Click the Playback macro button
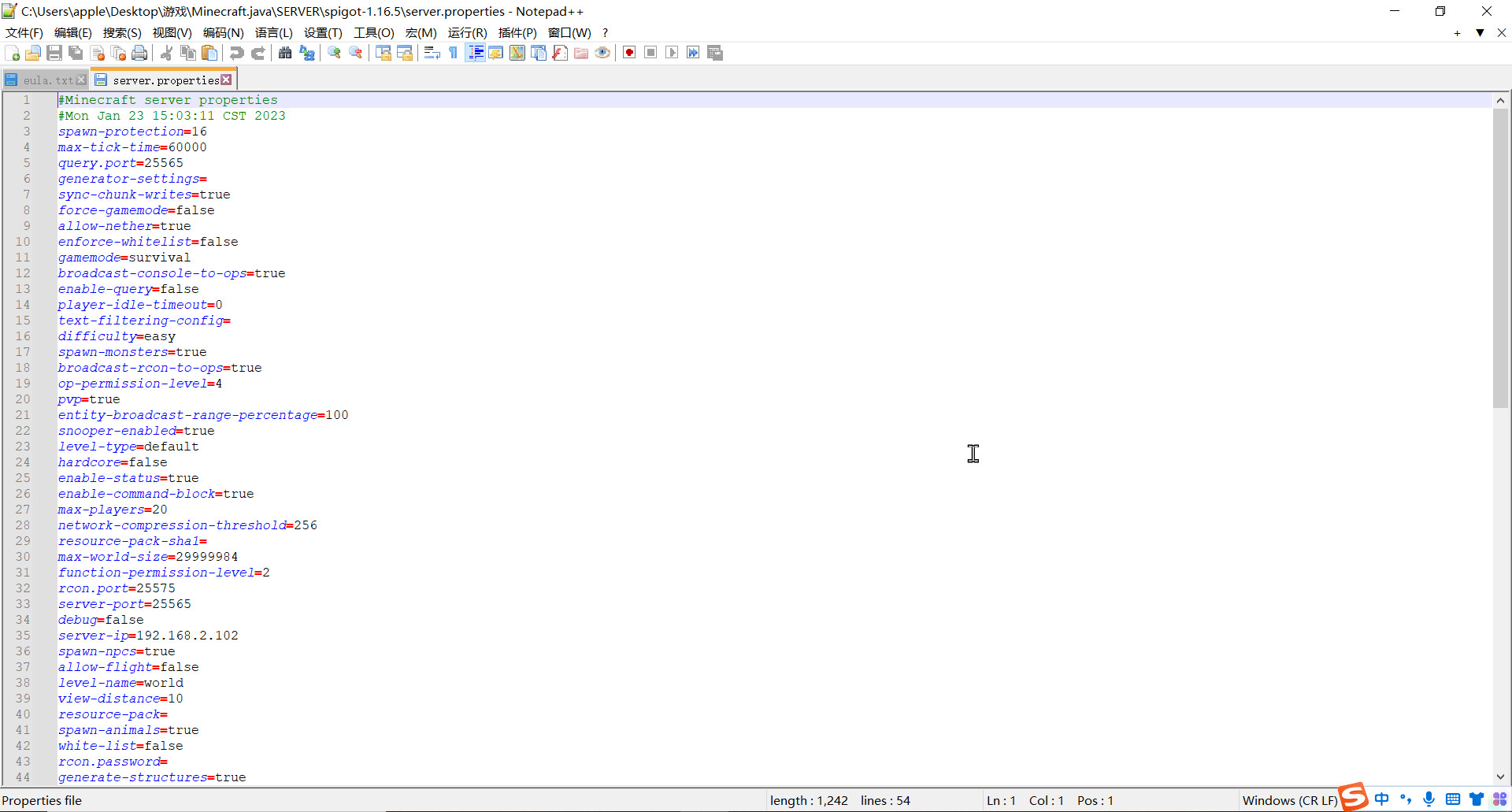 coord(672,53)
